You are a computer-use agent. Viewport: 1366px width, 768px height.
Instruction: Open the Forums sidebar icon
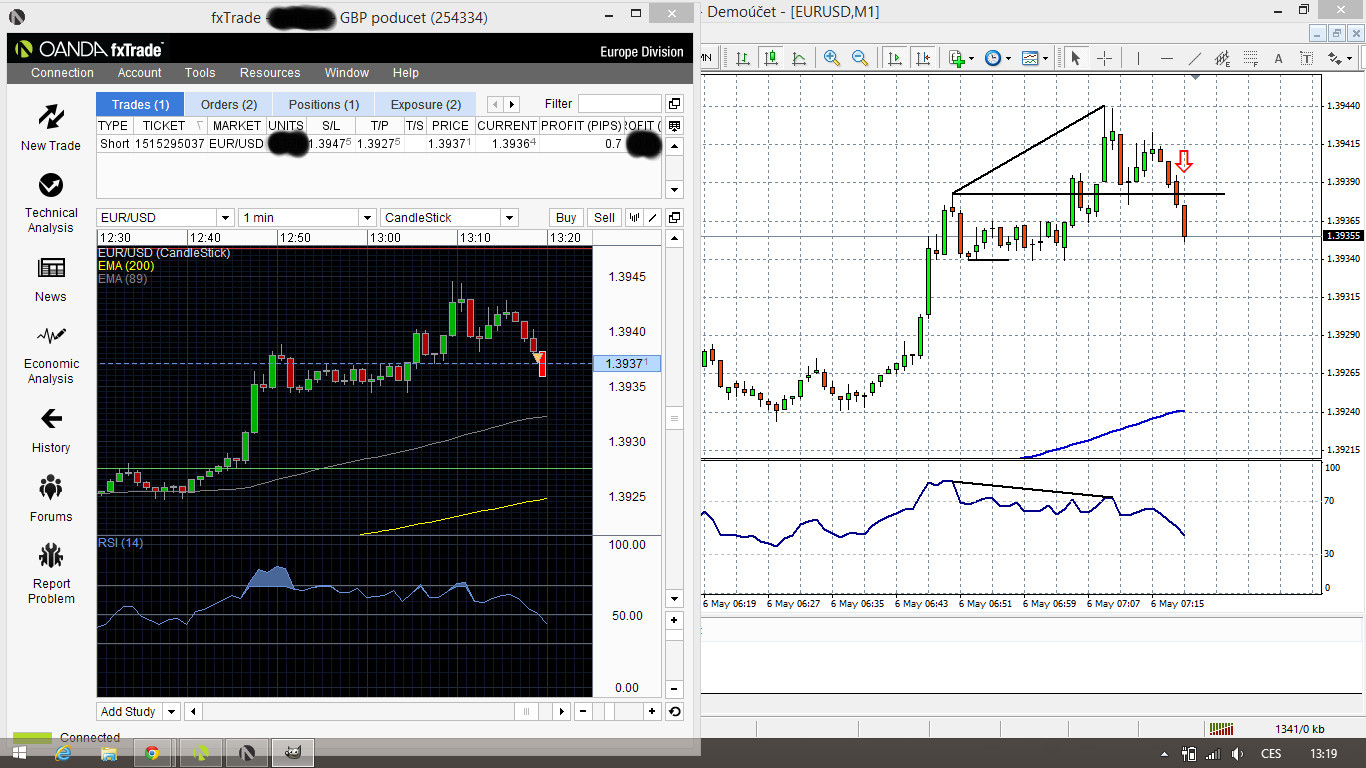[x=51, y=499]
